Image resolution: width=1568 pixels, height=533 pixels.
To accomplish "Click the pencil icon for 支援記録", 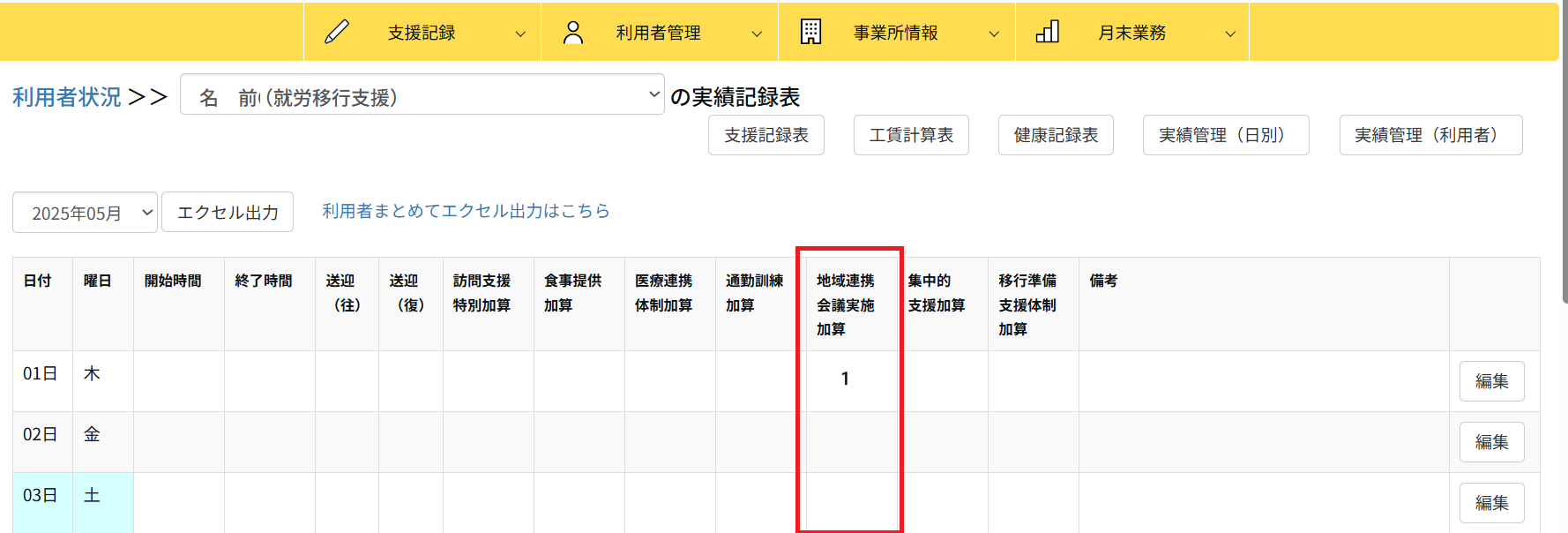I will point(337,33).
